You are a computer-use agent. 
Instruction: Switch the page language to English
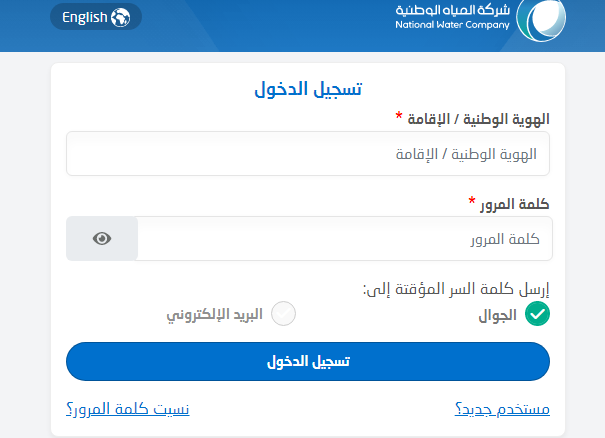tap(96, 17)
